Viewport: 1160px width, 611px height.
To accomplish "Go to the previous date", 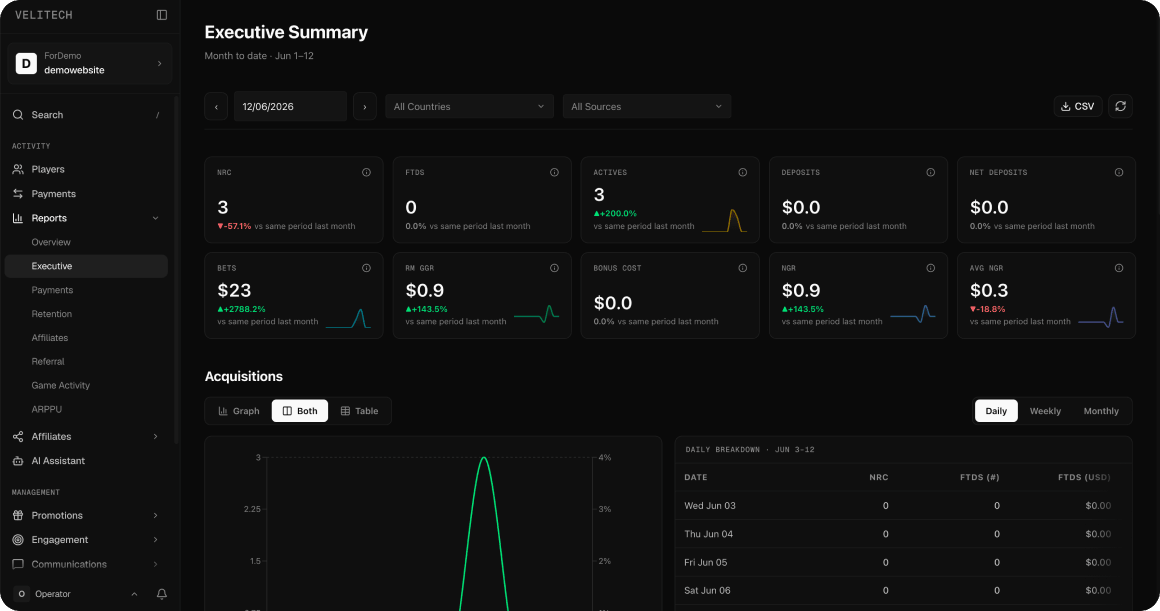I will click(x=216, y=107).
